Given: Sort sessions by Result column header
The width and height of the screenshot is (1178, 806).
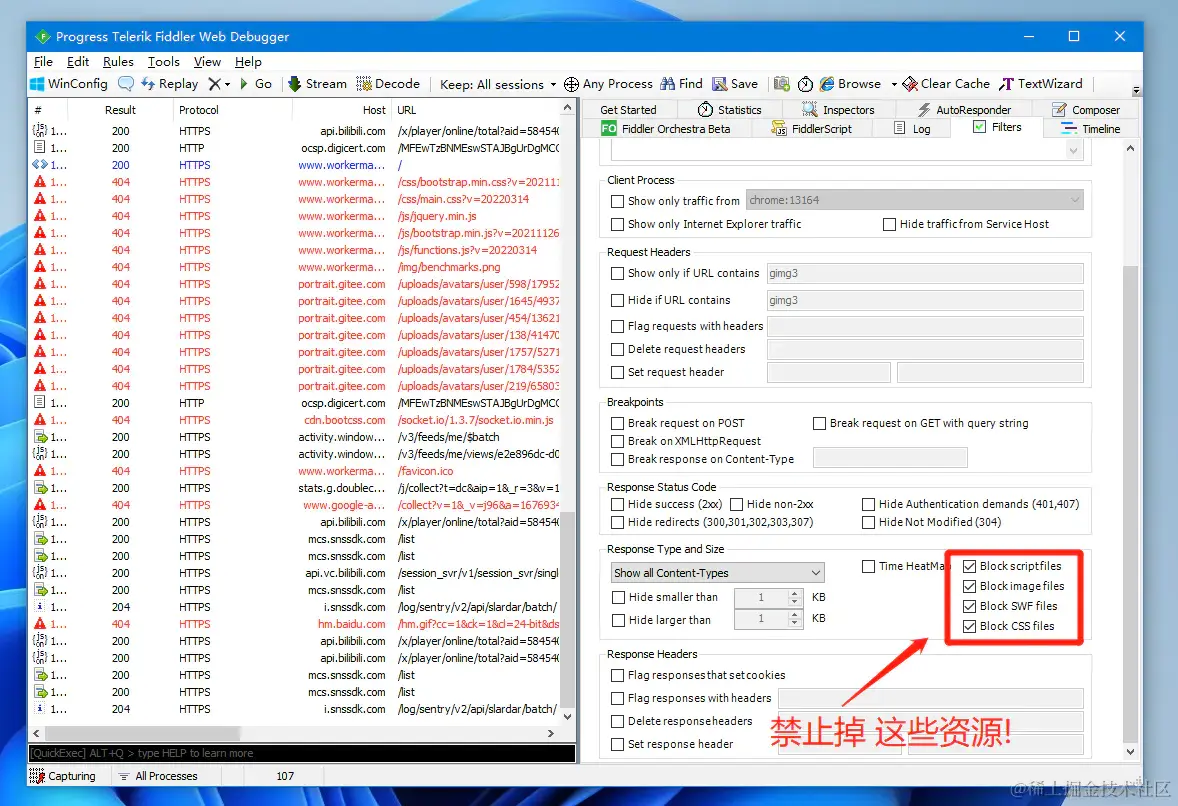Looking at the screenshot, I should [120, 110].
